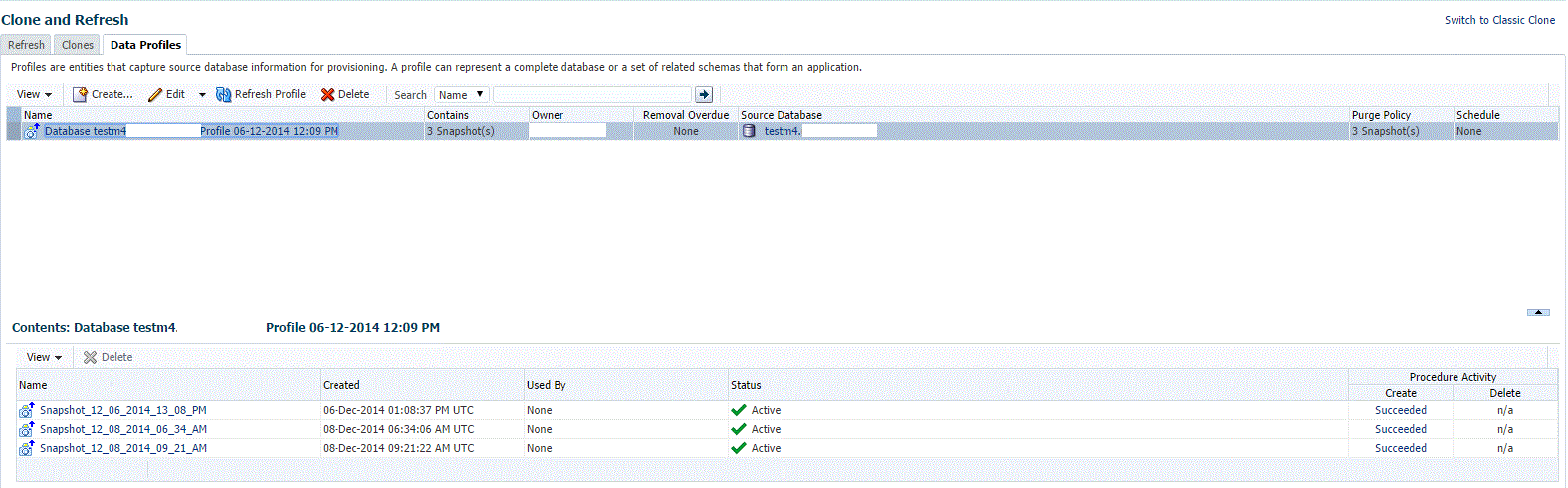This screenshot has height=488, width=1568.
Task: Click the testm4 source database text
Action: 783,131
